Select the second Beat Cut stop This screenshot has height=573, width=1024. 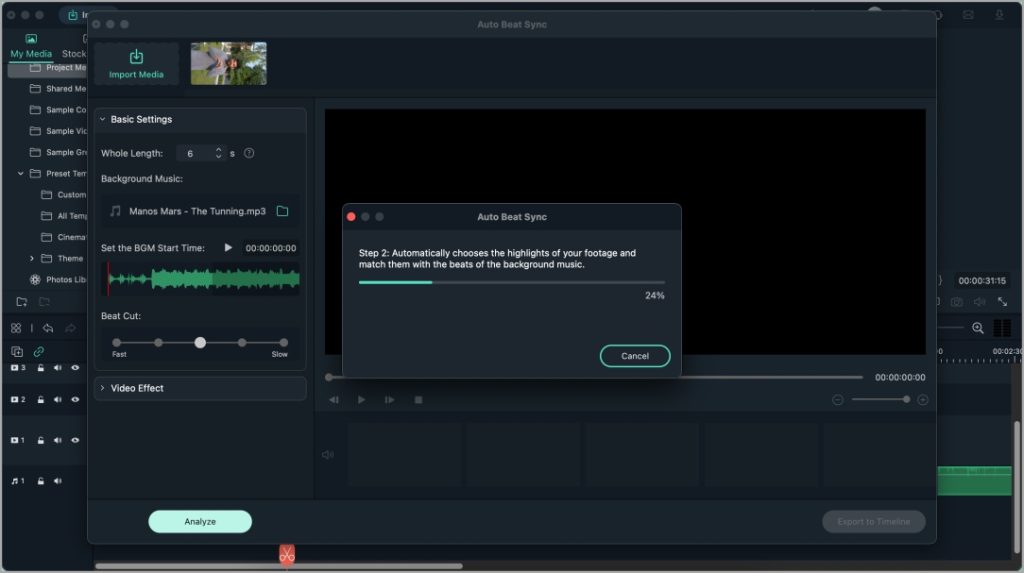pyautogui.click(x=158, y=342)
